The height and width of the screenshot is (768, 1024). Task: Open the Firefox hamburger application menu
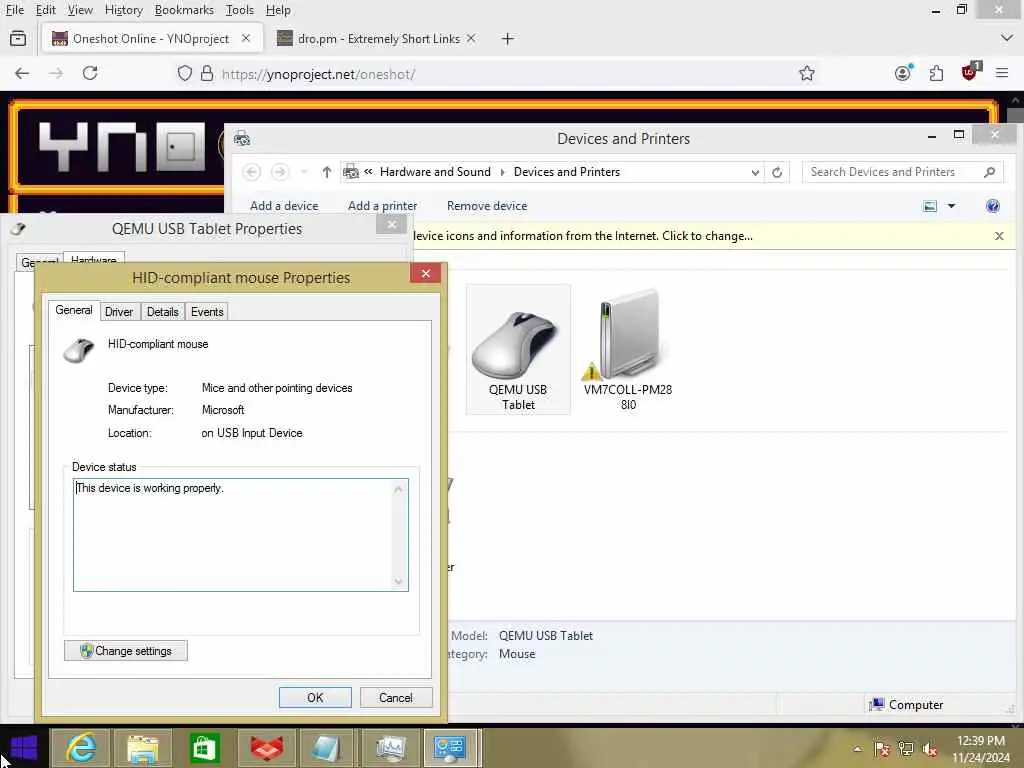coord(1002,73)
